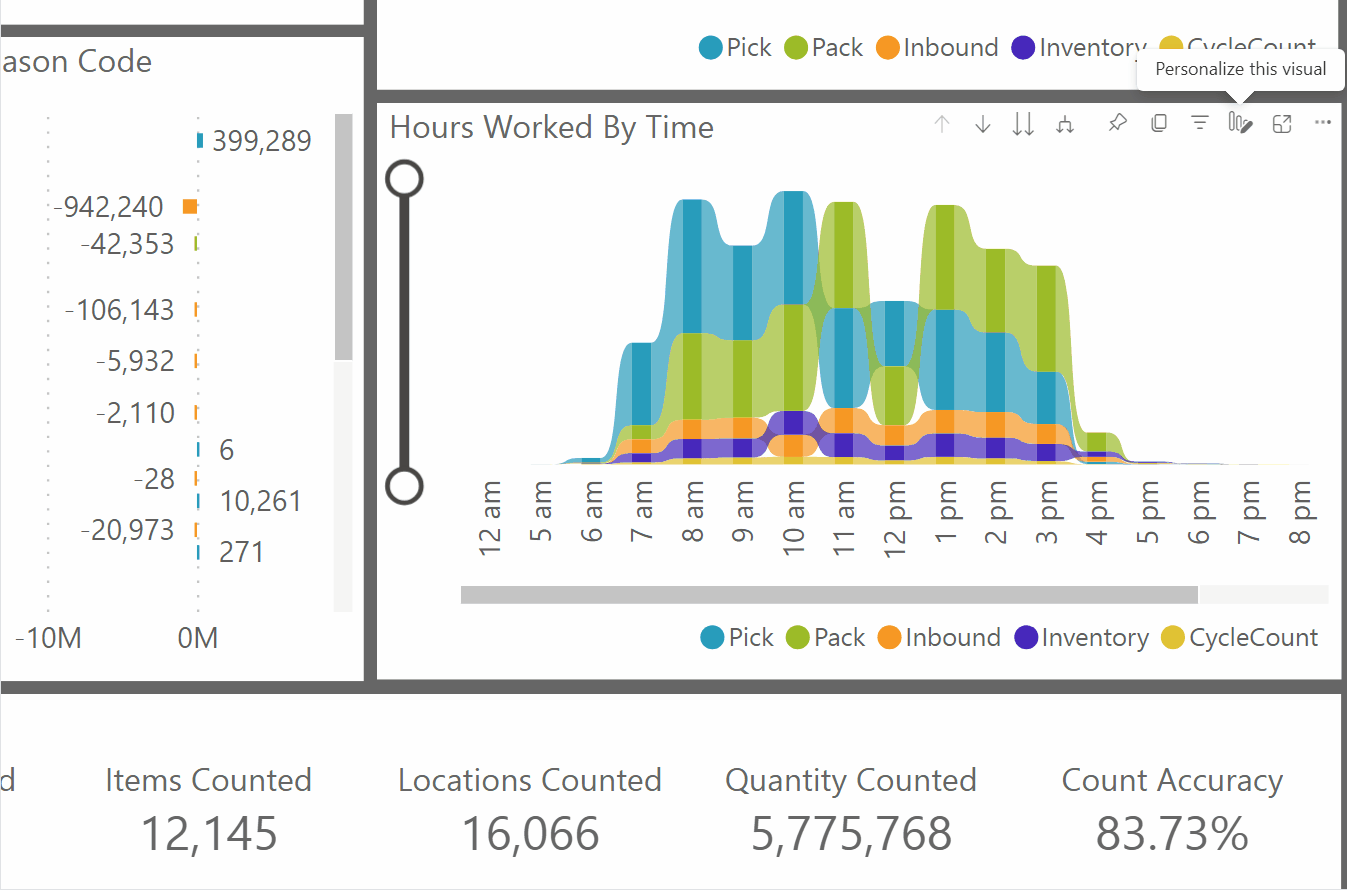Open more options ellipsis menu

[x=1323, y=123]
